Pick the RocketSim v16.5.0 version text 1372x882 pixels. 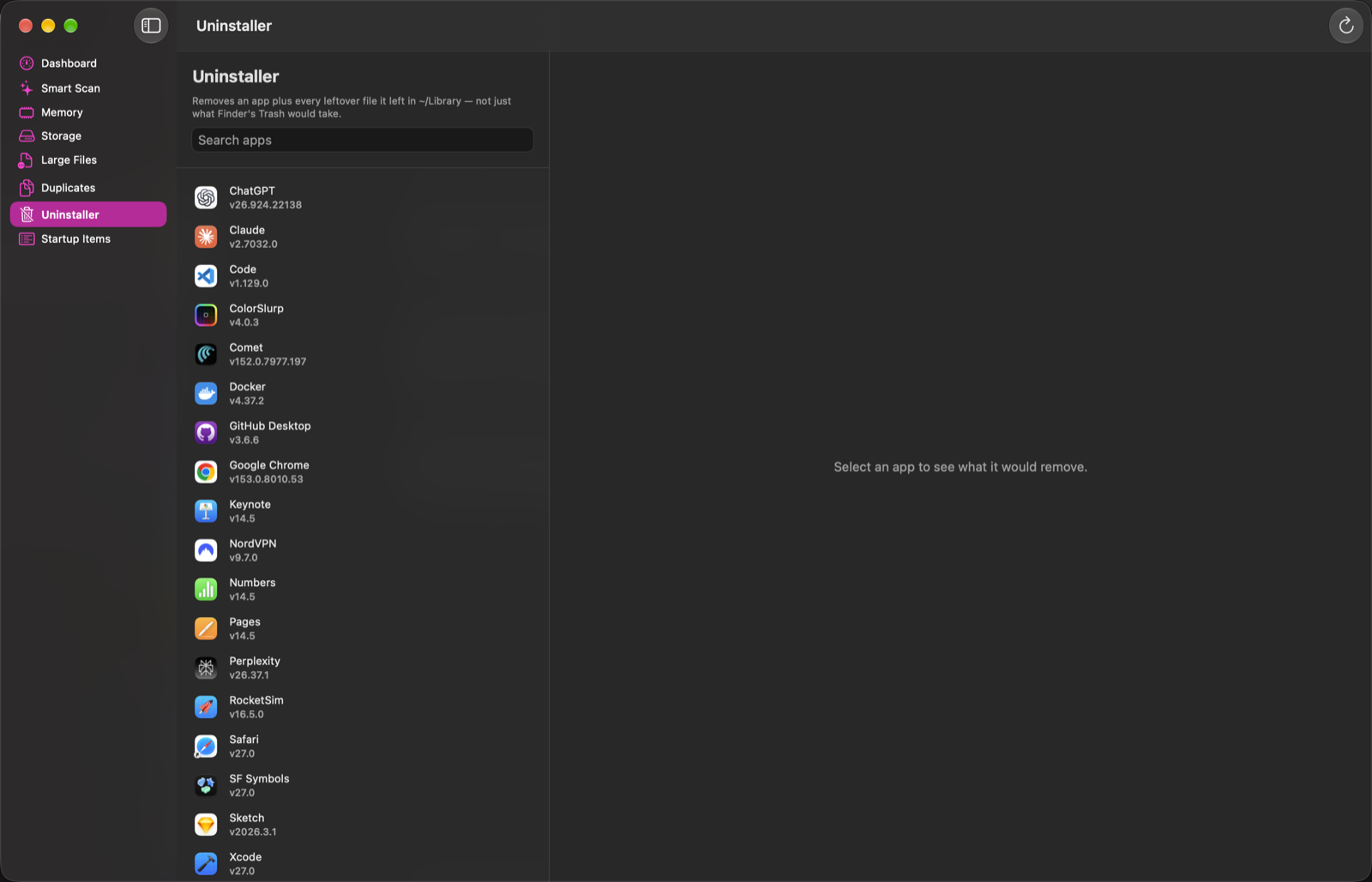click(x=247, y=715)
